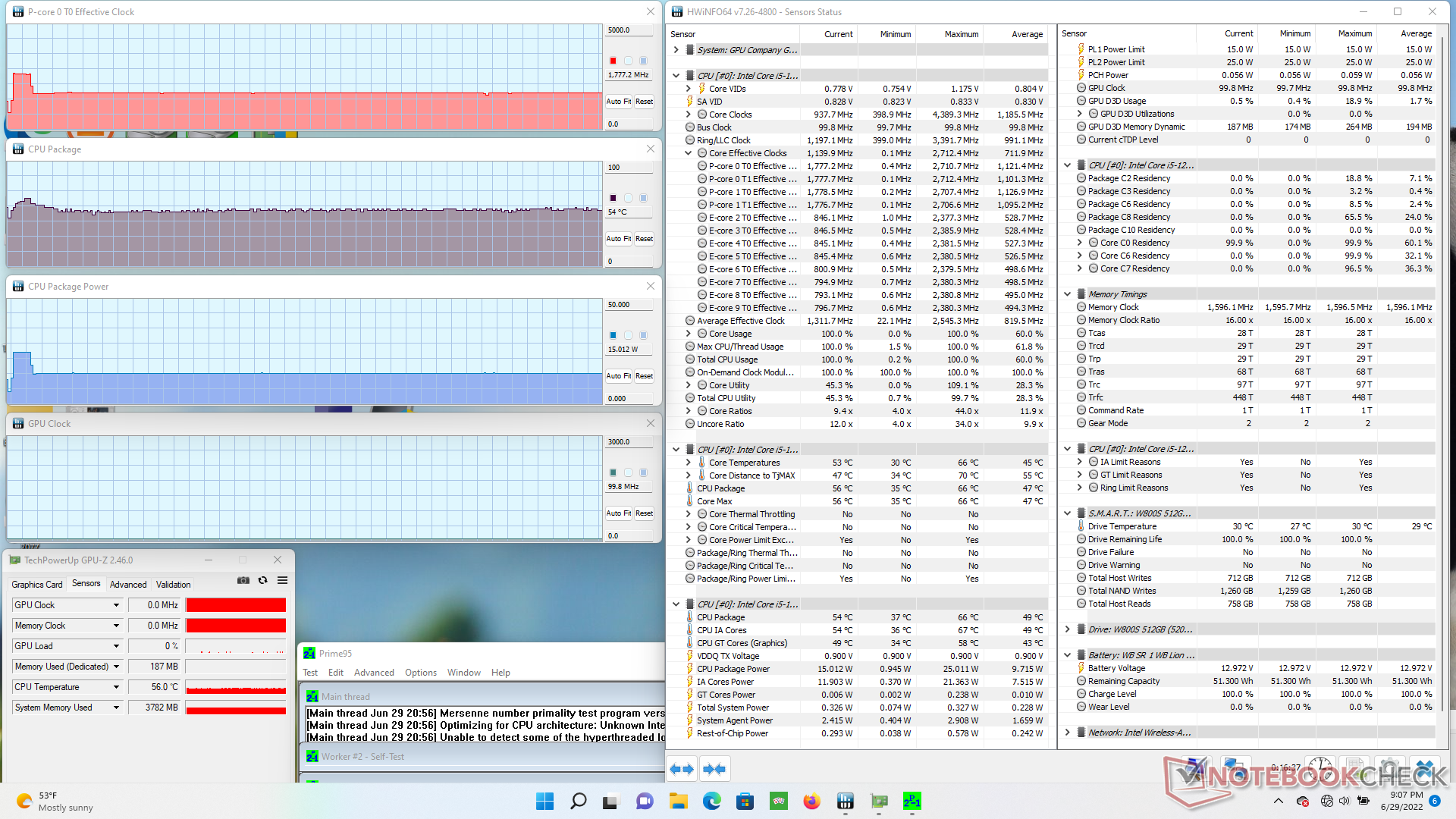
Task: Open Firefox from the taskbar
Action: coord(811,802)
